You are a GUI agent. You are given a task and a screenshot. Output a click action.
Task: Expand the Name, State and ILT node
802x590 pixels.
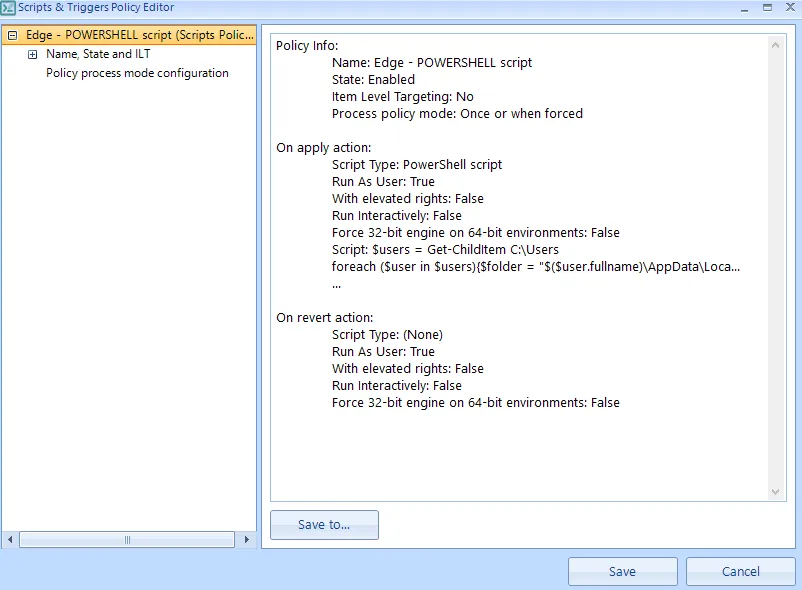click(33, 54)
